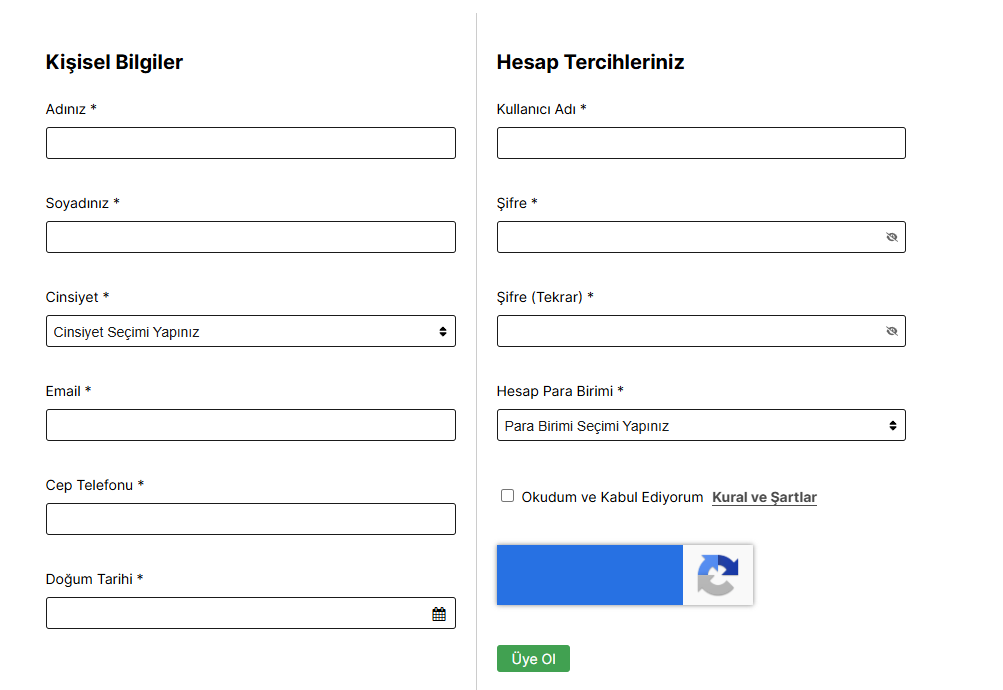Toggle password visibility in Şifre (Tekrar) field

pyautogui.click(x=892, y=331)
